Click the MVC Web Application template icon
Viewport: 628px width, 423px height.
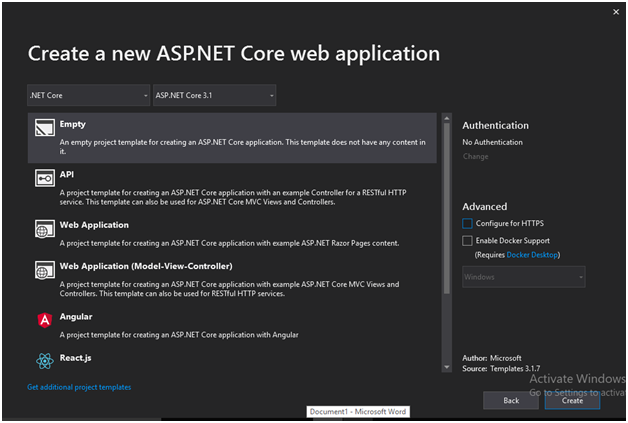[x=45, y=270]
